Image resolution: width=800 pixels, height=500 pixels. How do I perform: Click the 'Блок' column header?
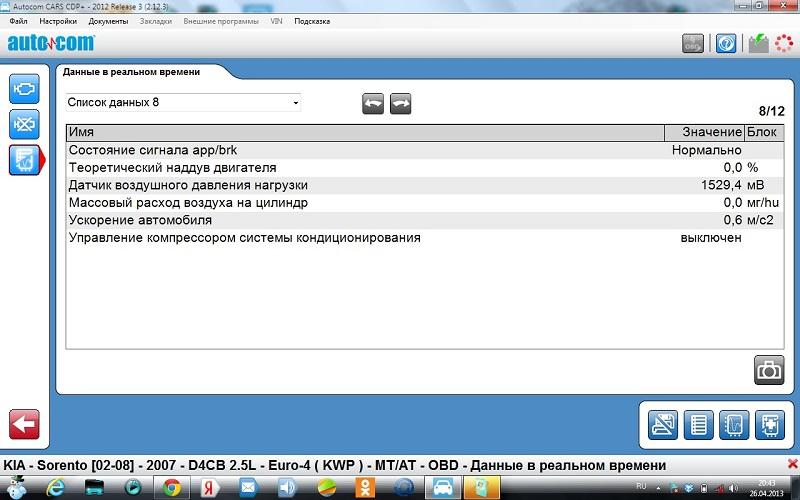764,132
